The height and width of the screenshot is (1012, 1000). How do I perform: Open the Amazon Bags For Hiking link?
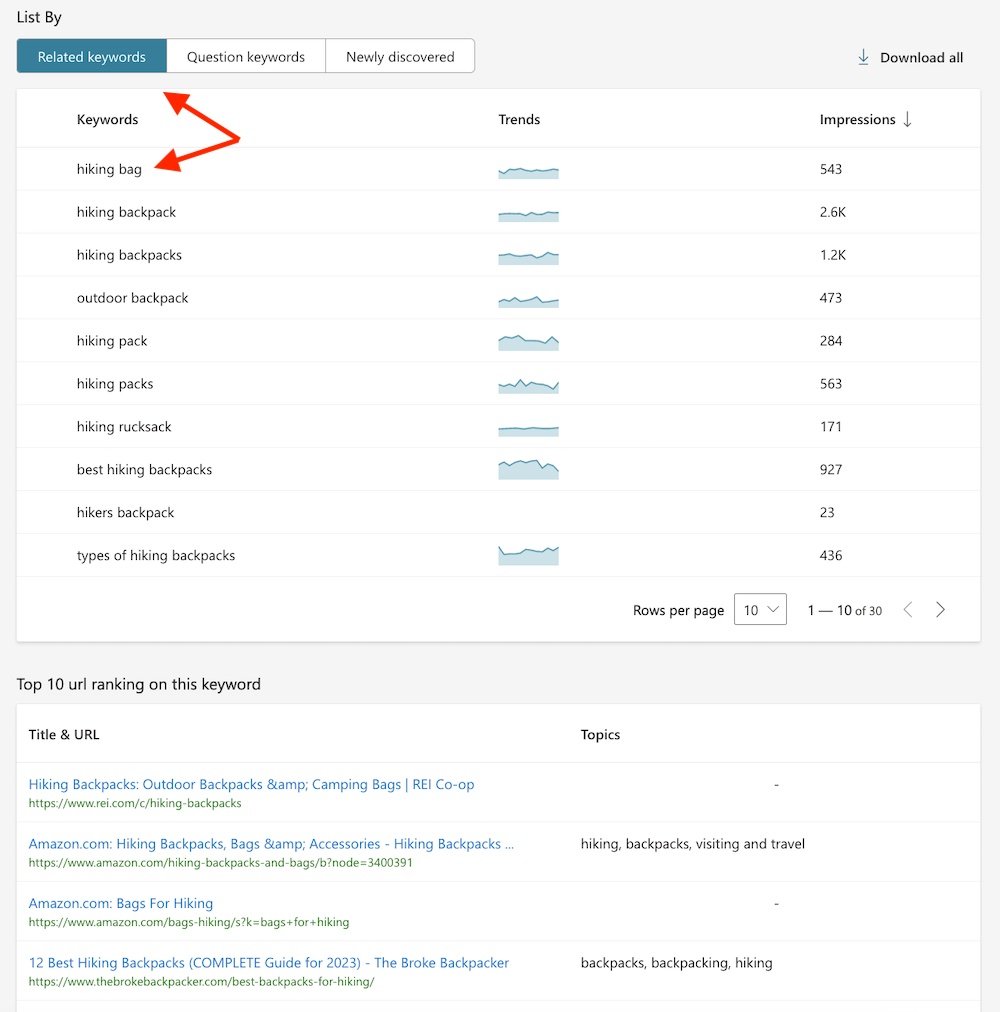121,903
